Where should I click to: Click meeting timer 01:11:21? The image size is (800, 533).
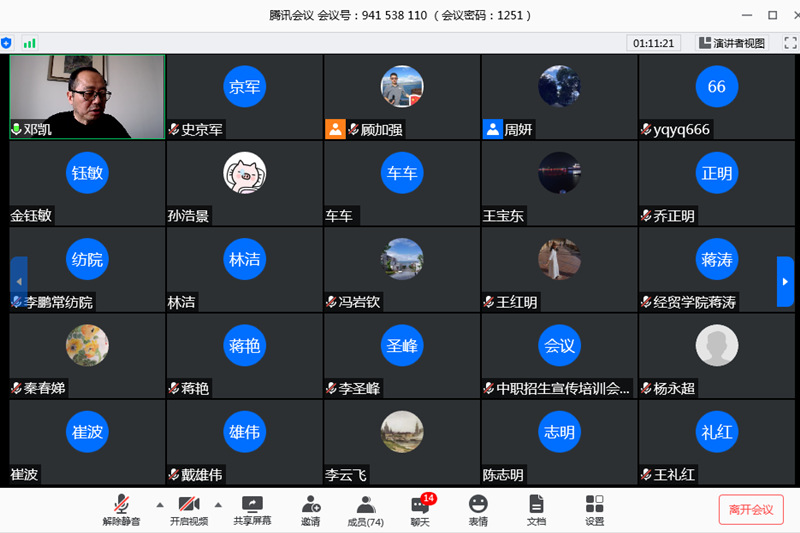coord(654,43)
